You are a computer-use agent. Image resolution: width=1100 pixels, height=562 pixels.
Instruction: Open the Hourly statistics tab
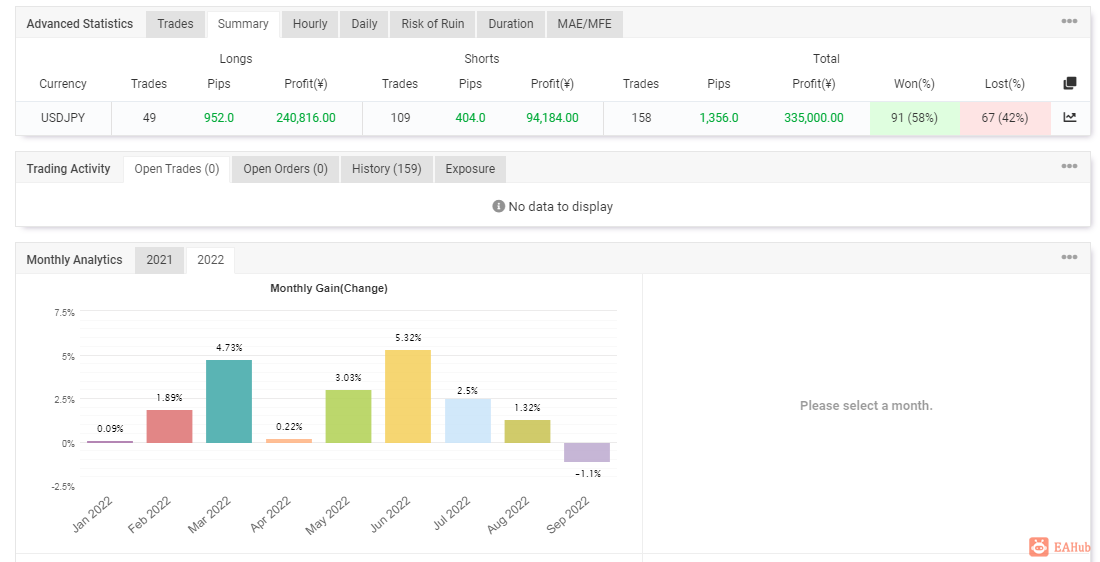[310, 24]
